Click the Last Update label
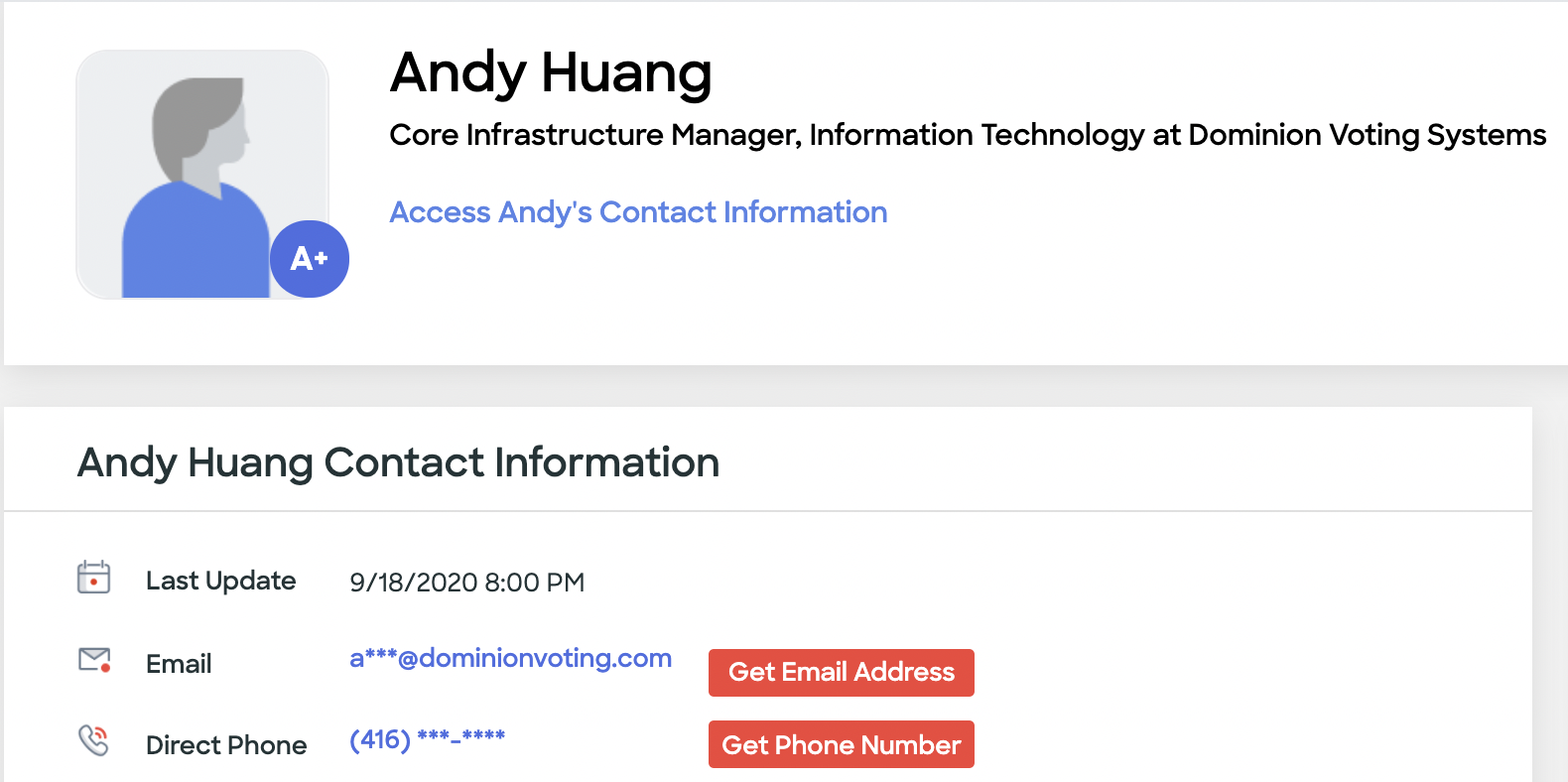The width and height of the screenshot is (1568, 782). [220, 581]
